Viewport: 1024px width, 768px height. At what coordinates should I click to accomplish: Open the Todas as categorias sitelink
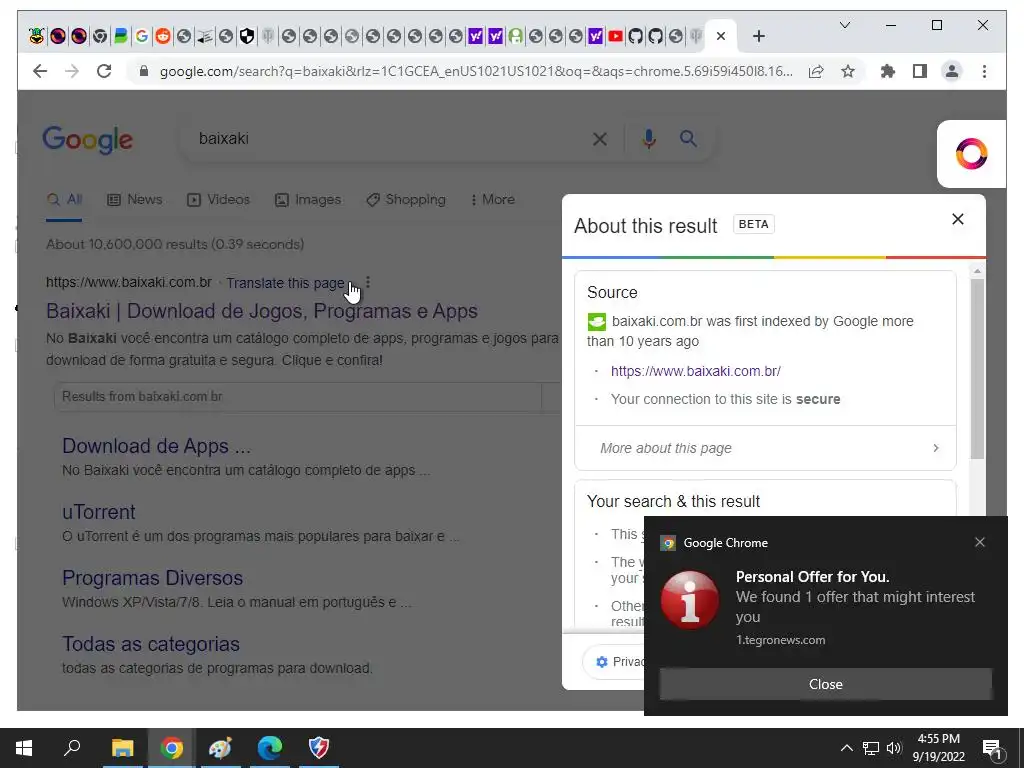click(x=151, y=644)
